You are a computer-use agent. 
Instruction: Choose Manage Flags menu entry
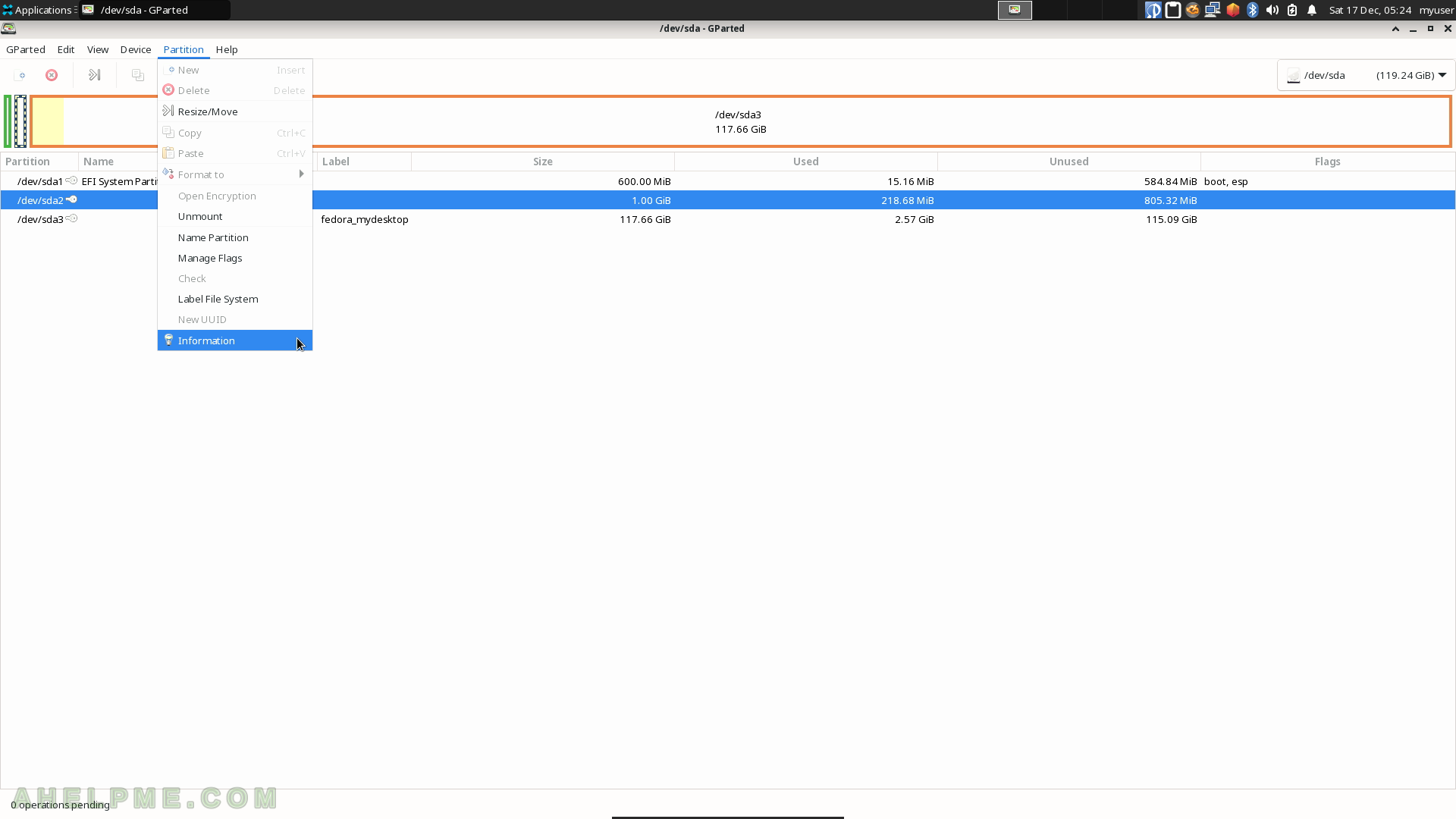coord(235,258)
